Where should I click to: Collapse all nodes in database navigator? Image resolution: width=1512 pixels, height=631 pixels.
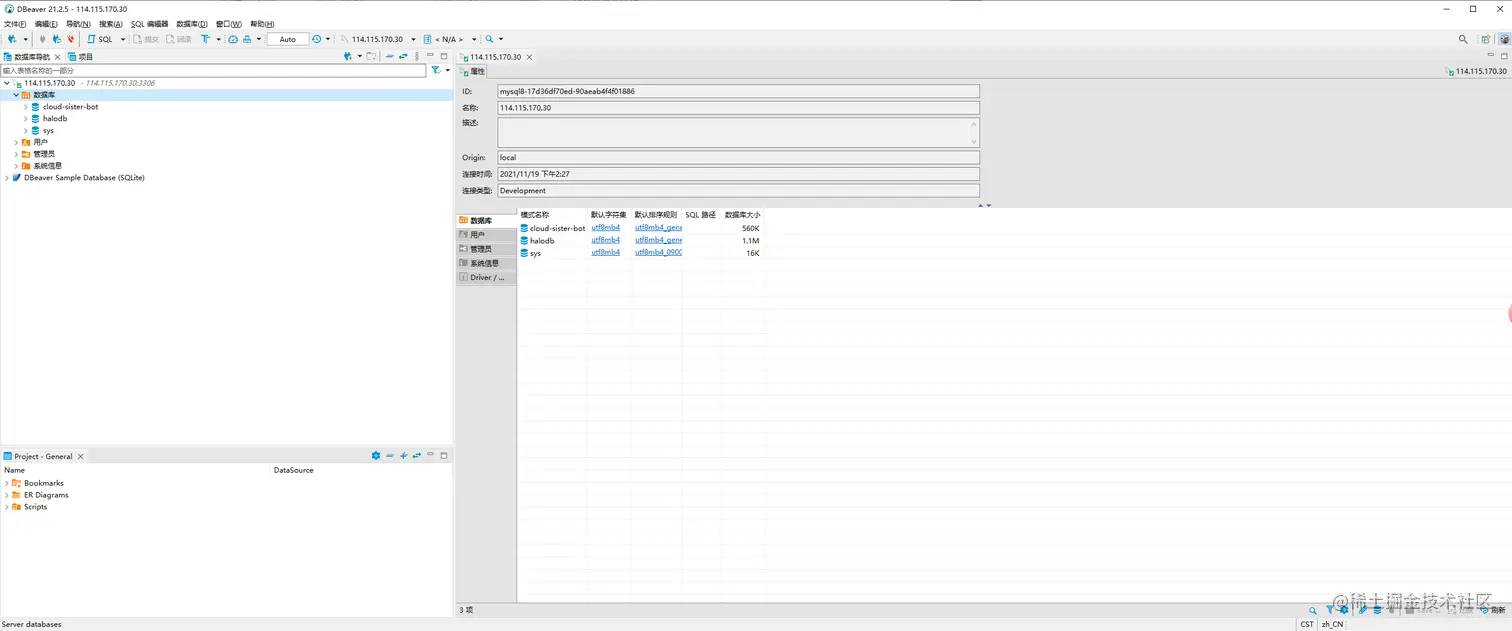pos(390,56)
